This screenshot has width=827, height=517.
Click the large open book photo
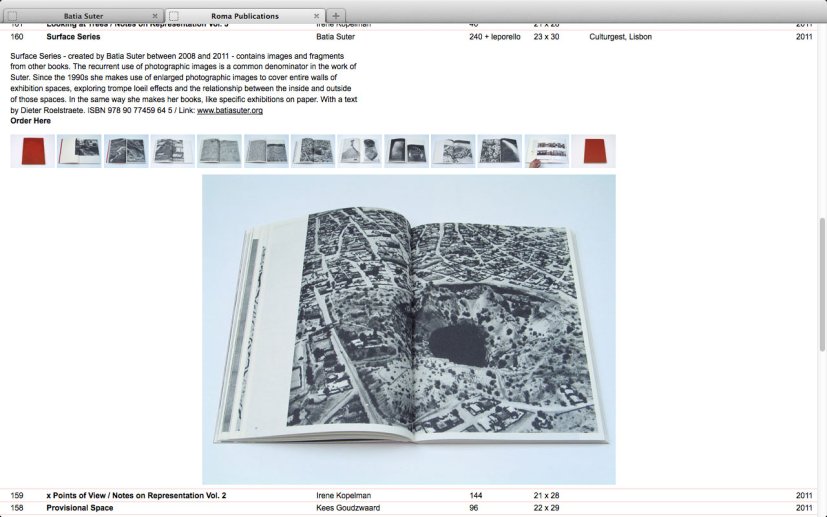409,329
